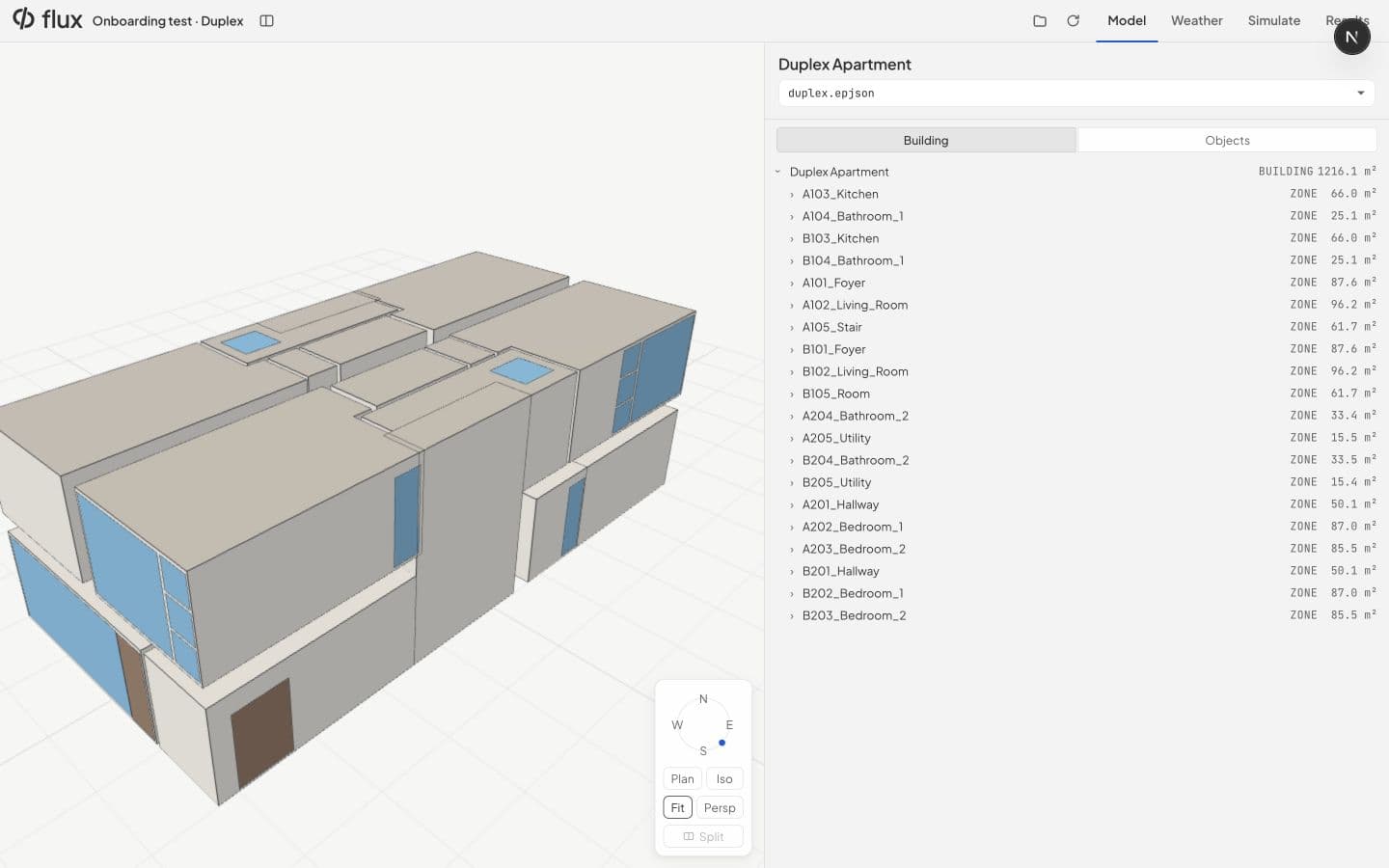Switch to Plan view
Image resolution: width=1389 pixels, height=868 pixels.
[x=682, y=778]
